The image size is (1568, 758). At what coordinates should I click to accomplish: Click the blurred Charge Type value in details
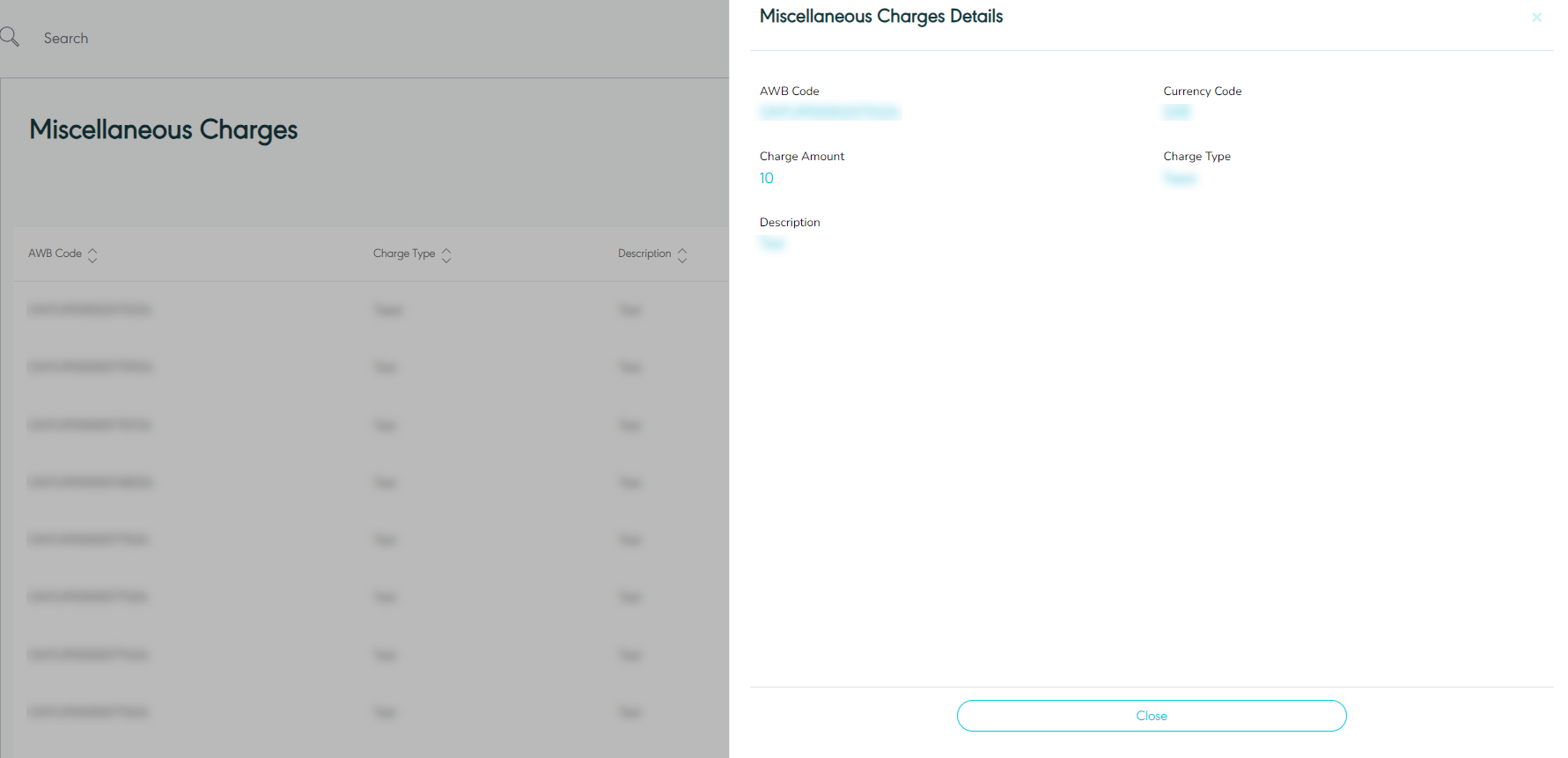coord(1179,179)
